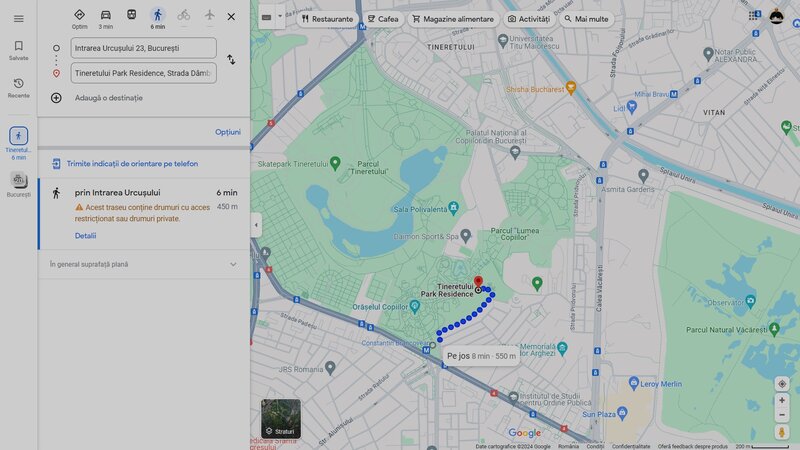Send directions to phone link
Viewport: 800px width, 450px height.
coord(131,163)
